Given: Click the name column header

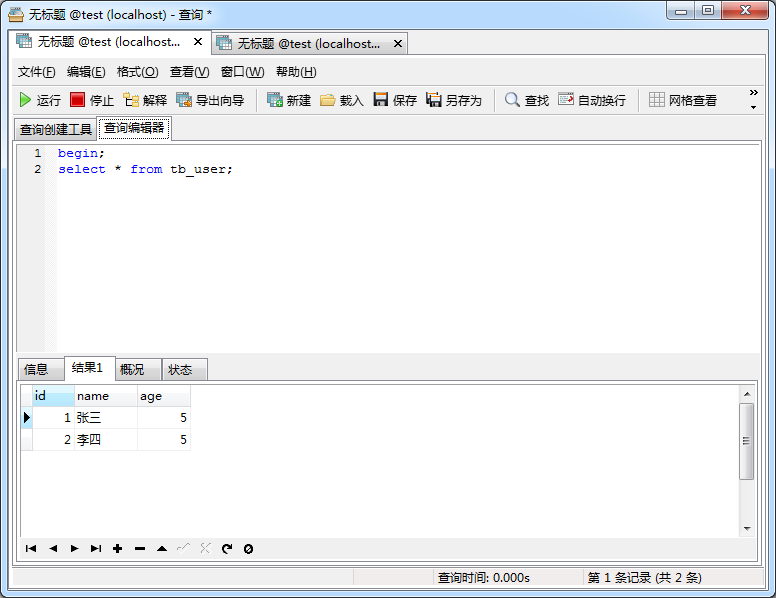Looking at the screenshot, I should [106, 396].
